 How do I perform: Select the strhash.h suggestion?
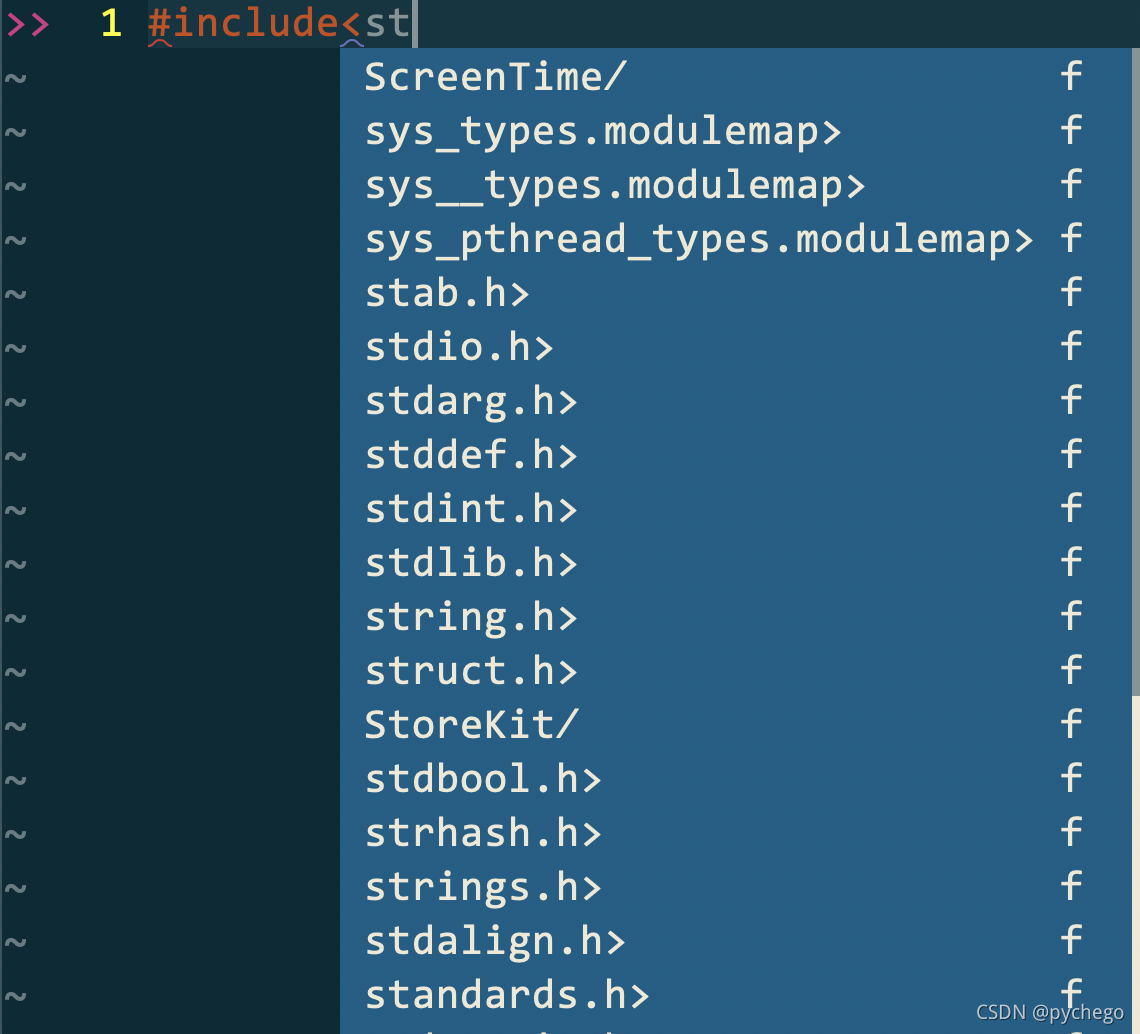click(x=483, y=832)
